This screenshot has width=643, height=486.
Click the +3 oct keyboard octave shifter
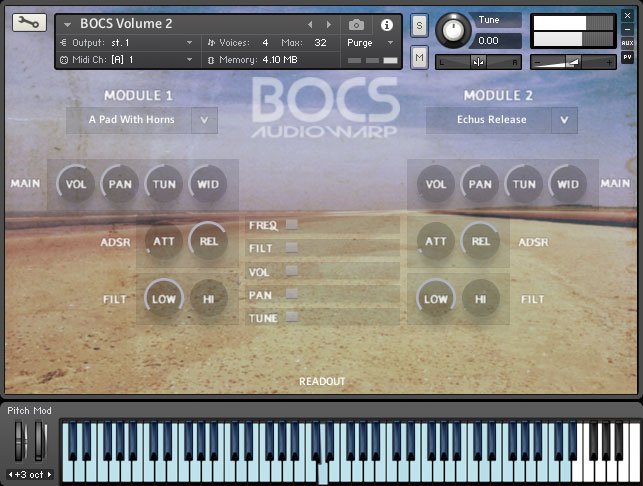click(x=27, y=473)
